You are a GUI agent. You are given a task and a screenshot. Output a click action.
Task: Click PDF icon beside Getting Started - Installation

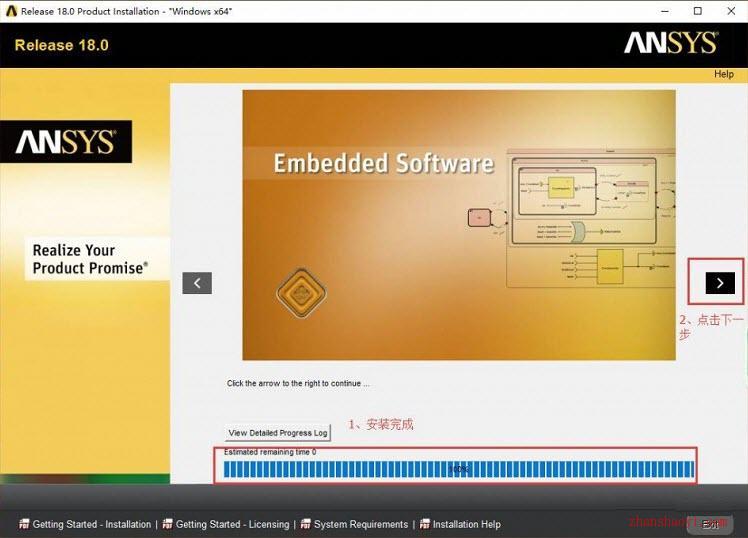click(24, 524)
